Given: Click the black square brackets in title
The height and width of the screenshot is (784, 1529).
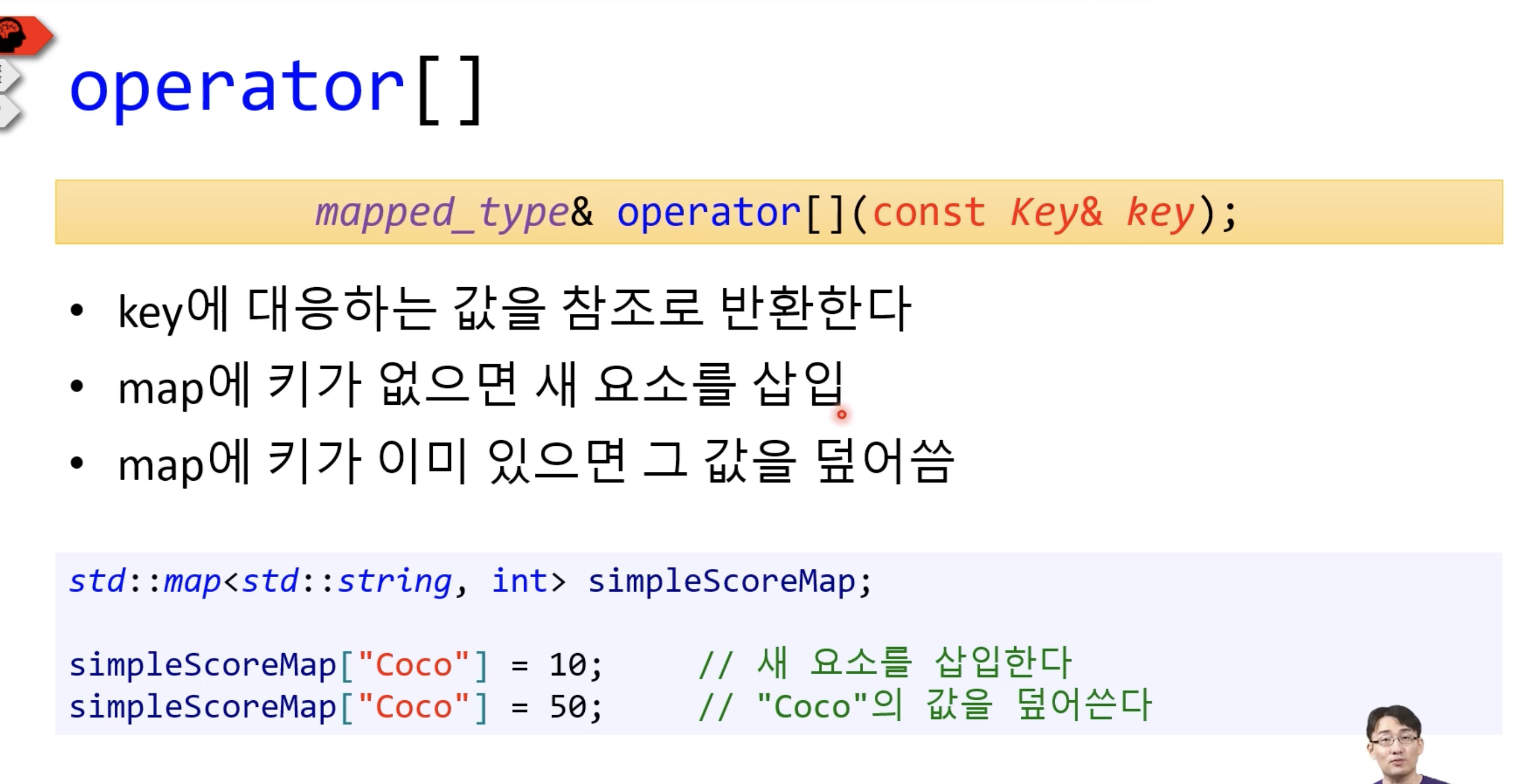Looking at the screenshot, I should pos(450,90).
